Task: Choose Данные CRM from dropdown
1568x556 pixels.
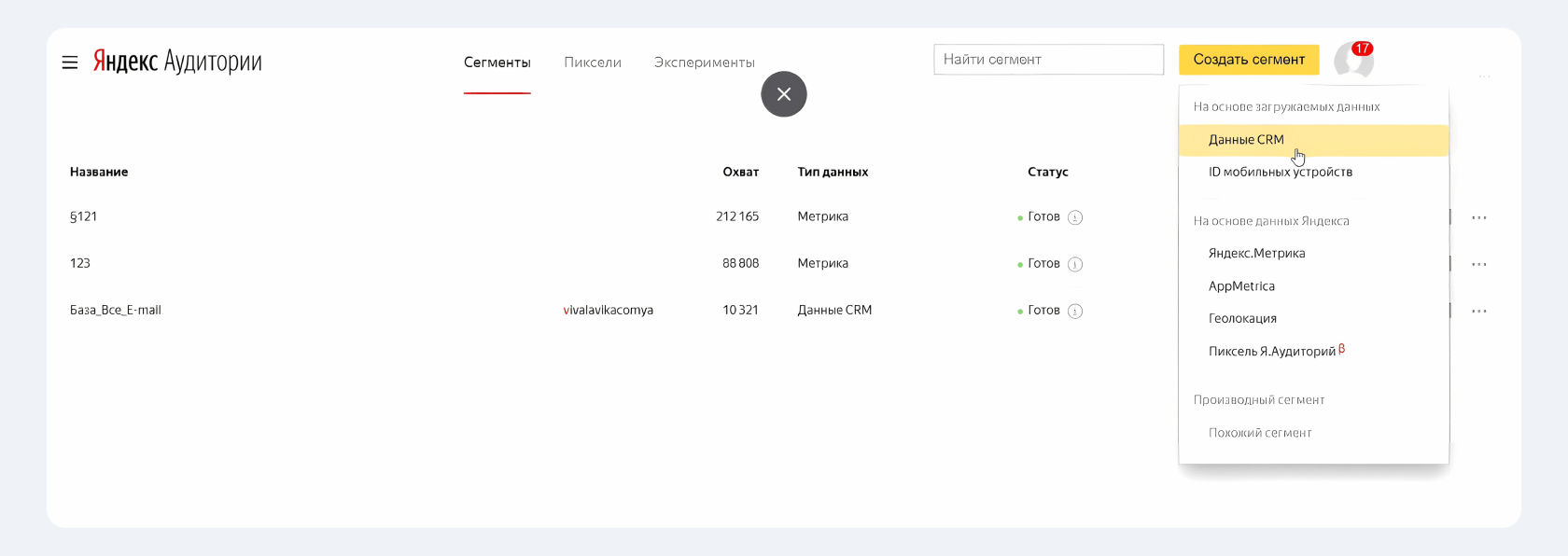Action: pyautogui.click(x=1314, y=140)
